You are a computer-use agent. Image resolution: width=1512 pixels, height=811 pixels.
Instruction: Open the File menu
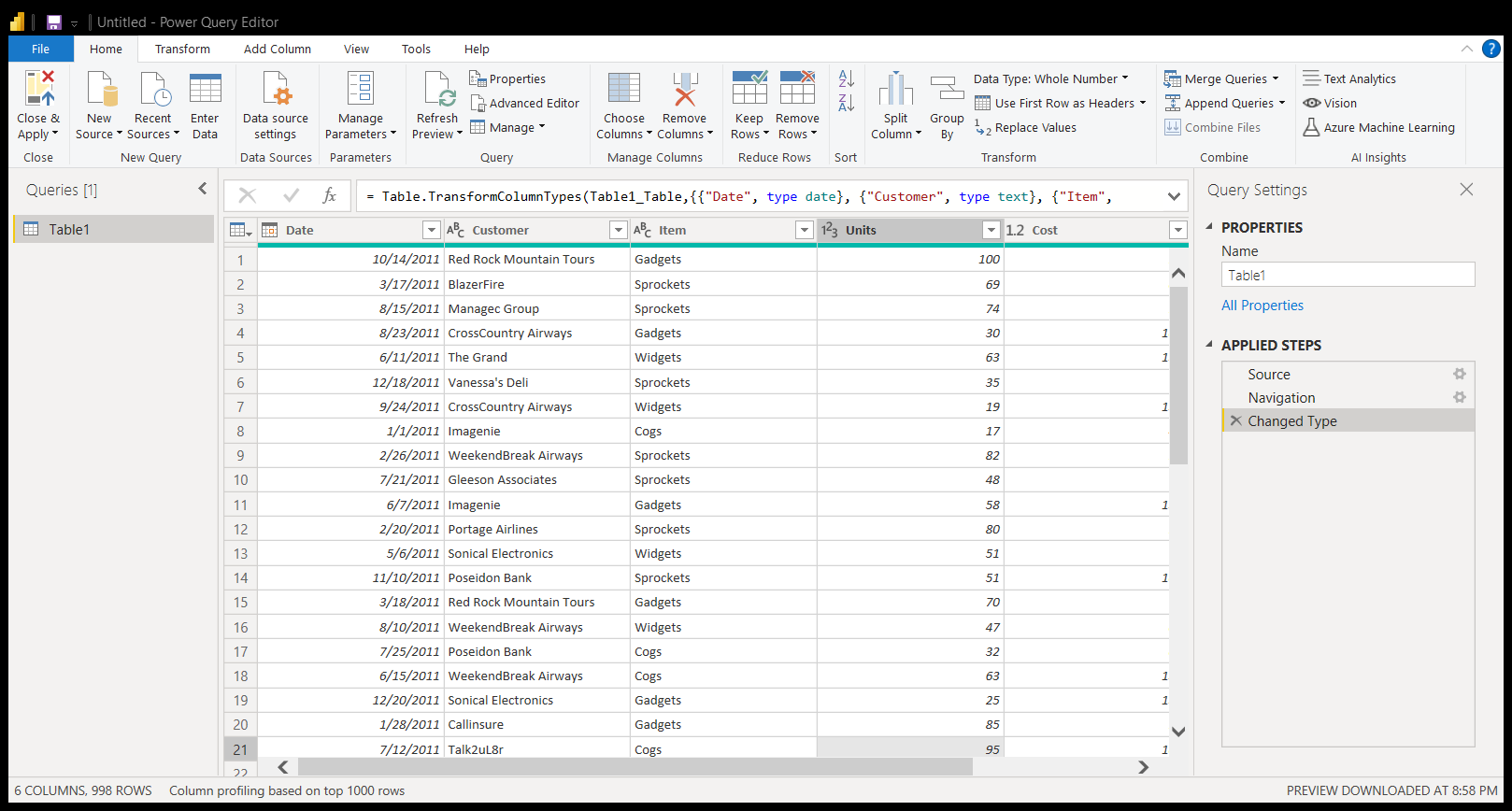[x=41, y=49]
